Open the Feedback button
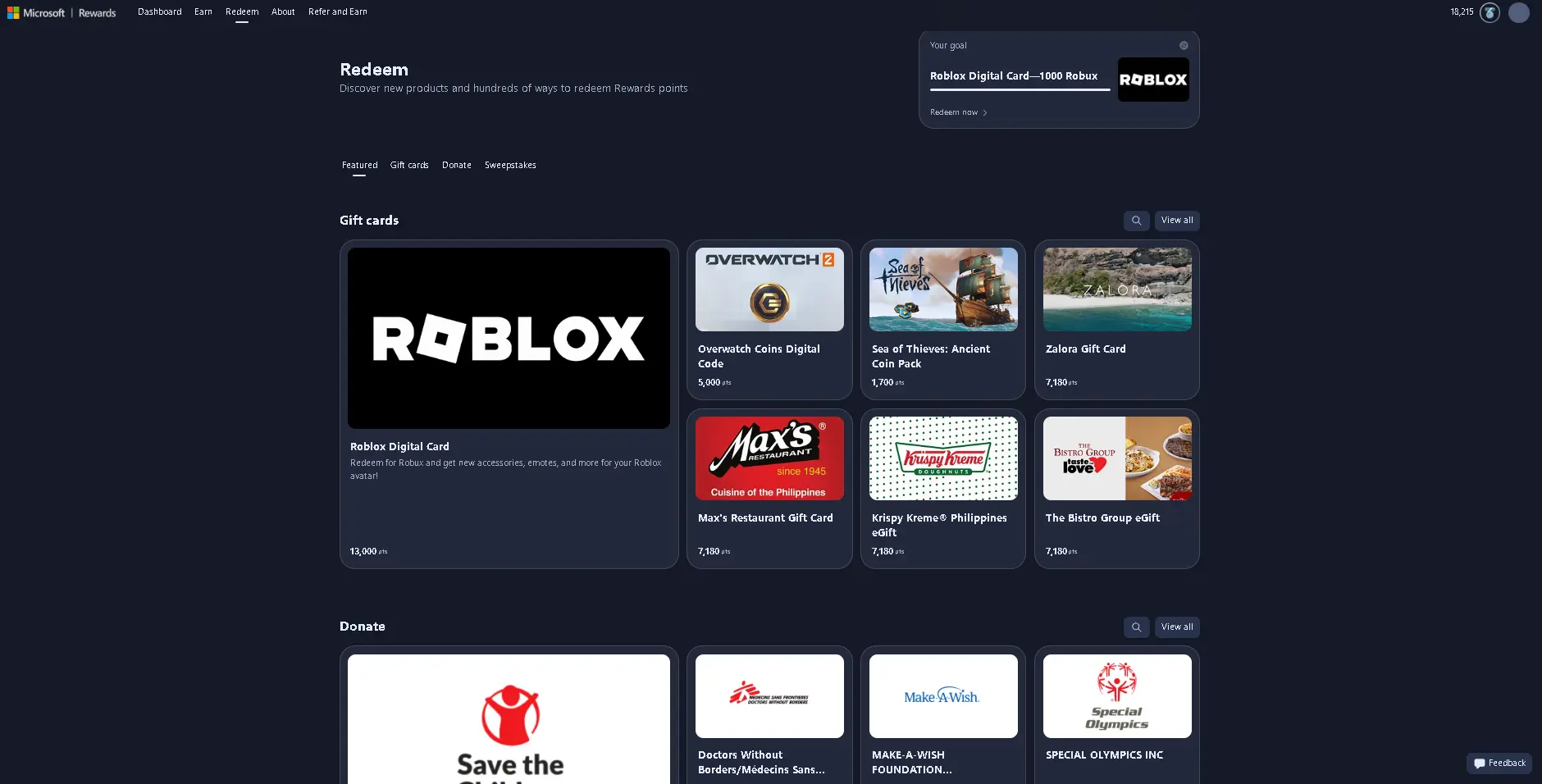 pos(1499,763)
